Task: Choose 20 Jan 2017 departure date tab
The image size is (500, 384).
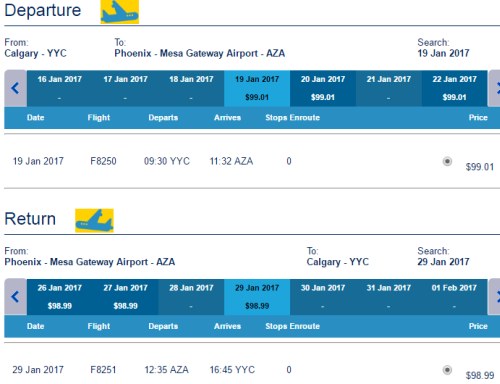Action: tap(323, 88)
